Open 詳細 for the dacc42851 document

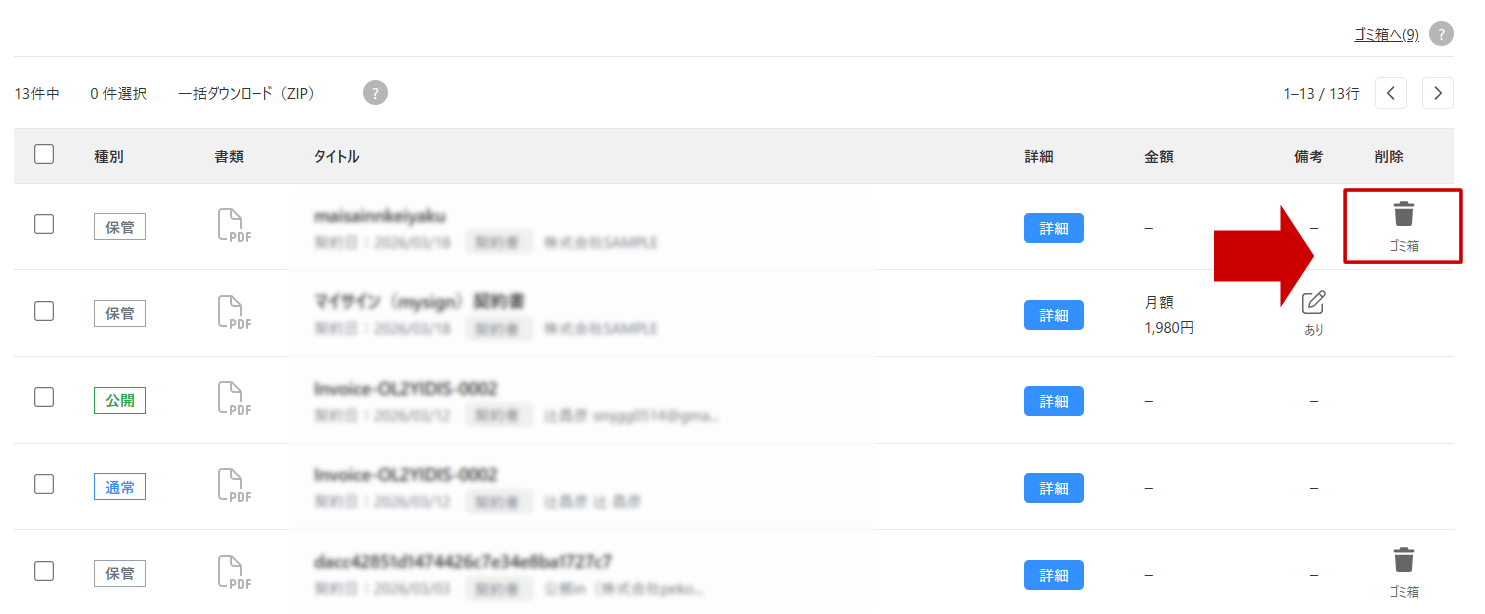tap(1053, 574)
